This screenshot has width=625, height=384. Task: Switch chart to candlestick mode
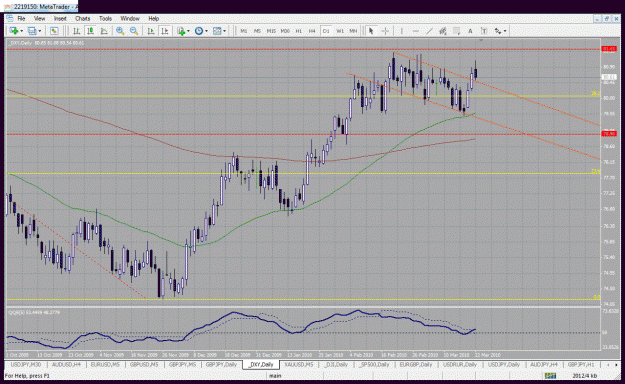[90, 31]
